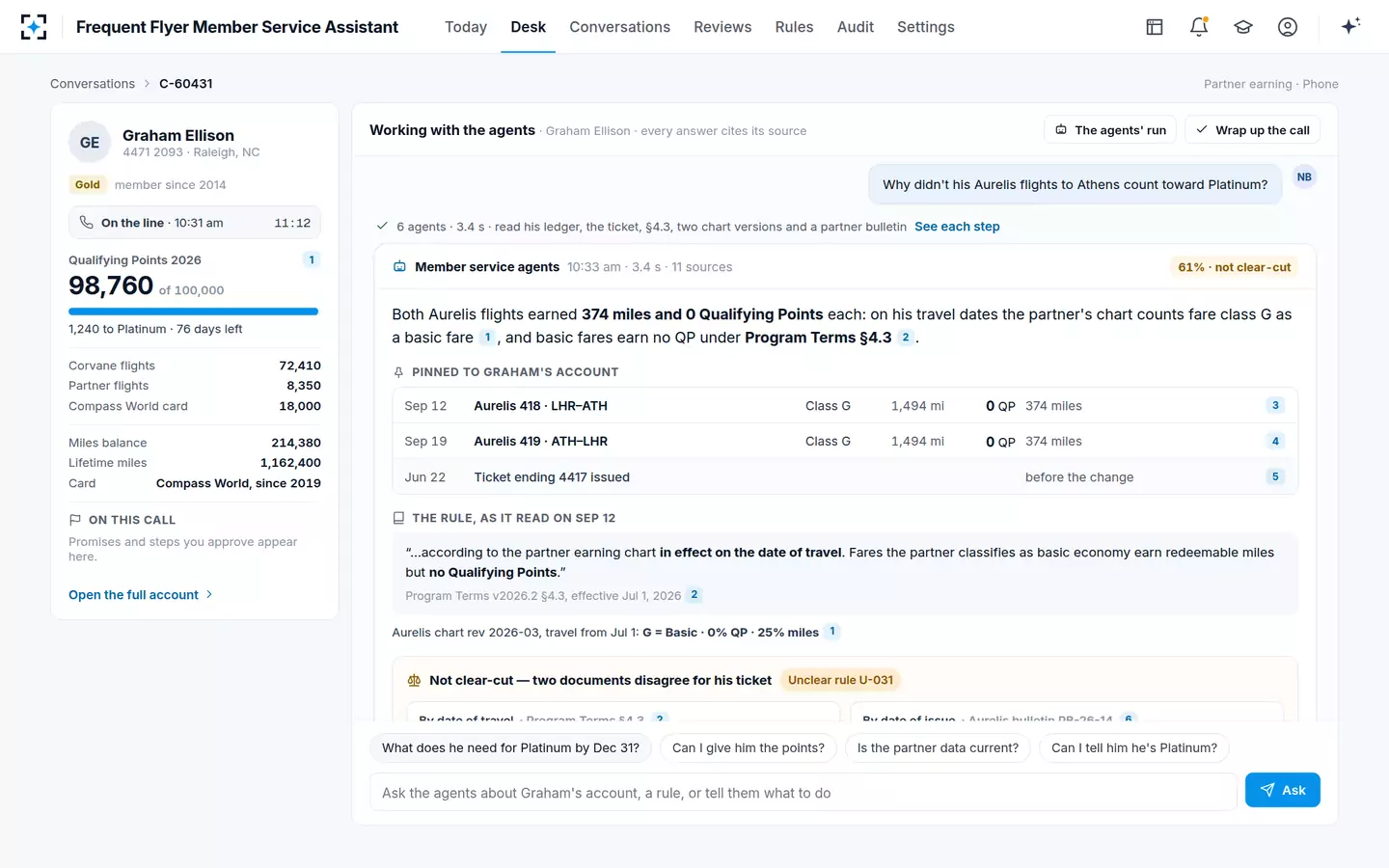Open the Rules tab
The height and width of the screenshot is (868, 1389).
[794, 27]
